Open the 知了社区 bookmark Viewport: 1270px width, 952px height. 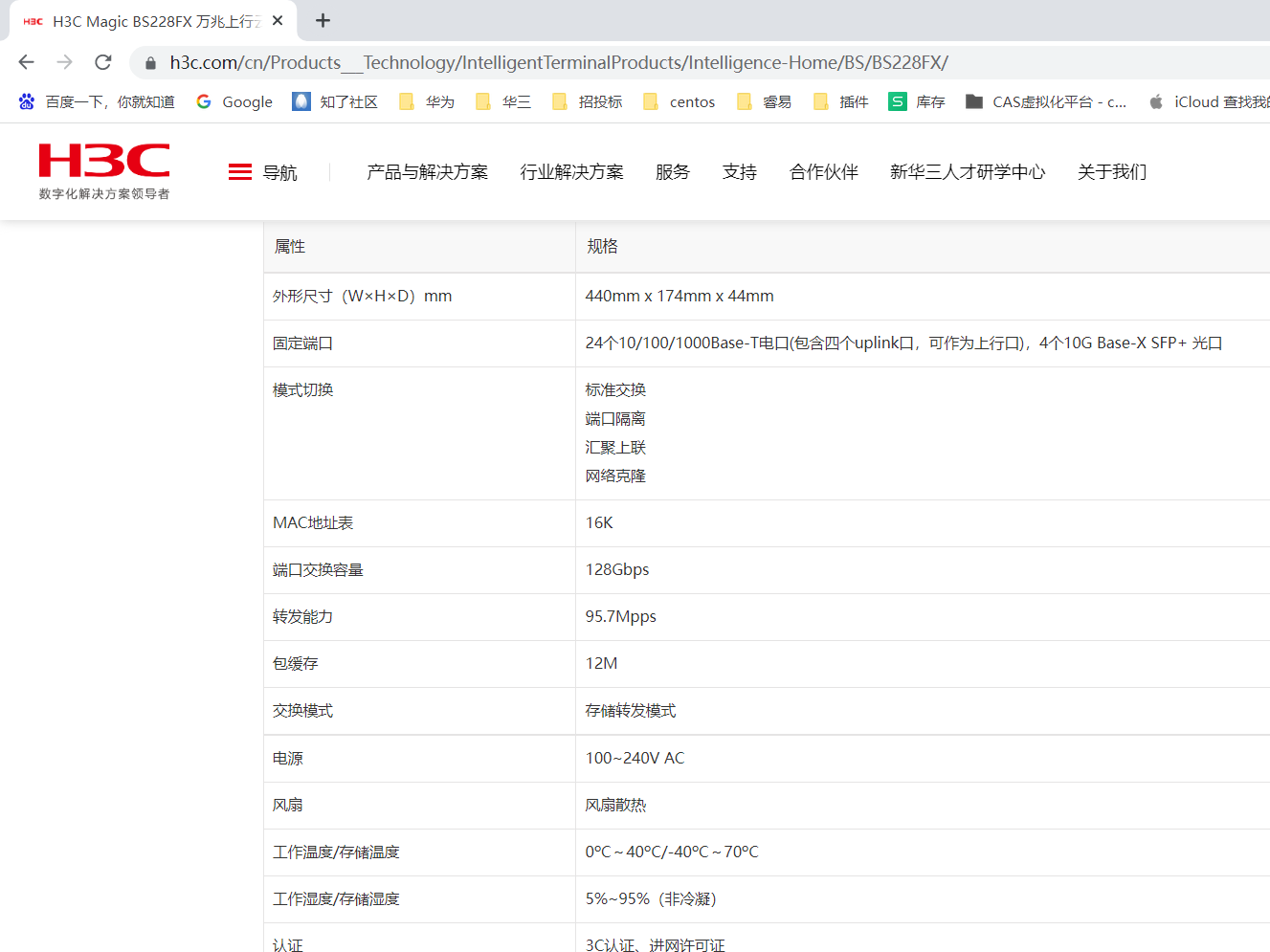coord(335,101)
